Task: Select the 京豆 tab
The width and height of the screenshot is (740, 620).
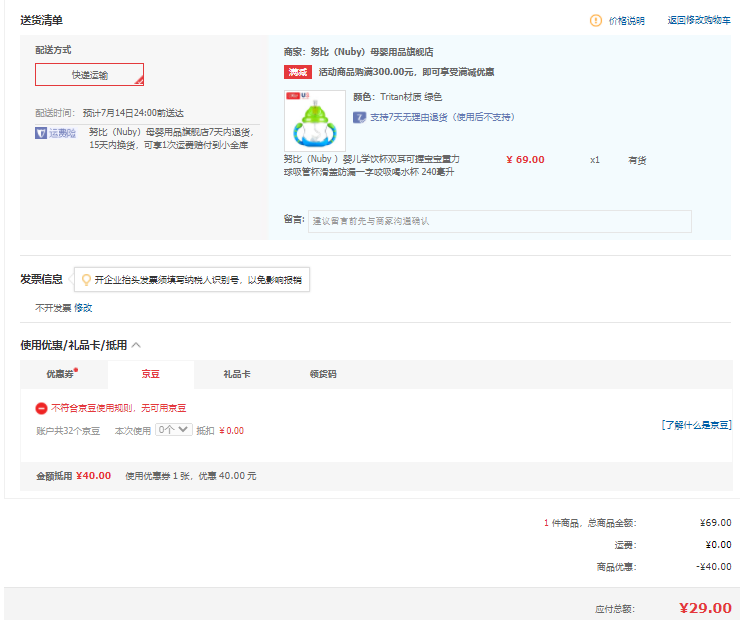Action: (x=151, y=374)
